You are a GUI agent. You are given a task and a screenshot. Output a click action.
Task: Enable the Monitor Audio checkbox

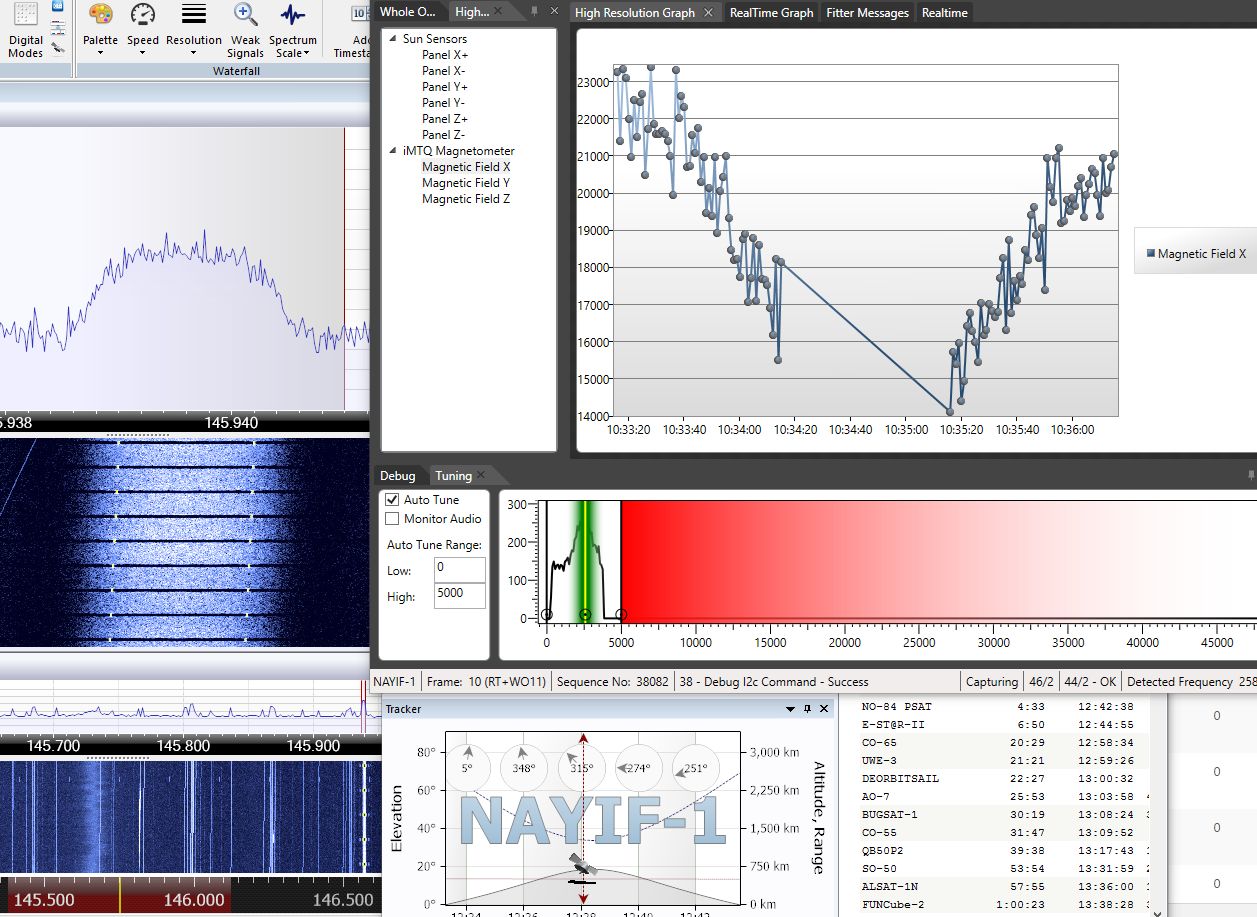(393, 519)
